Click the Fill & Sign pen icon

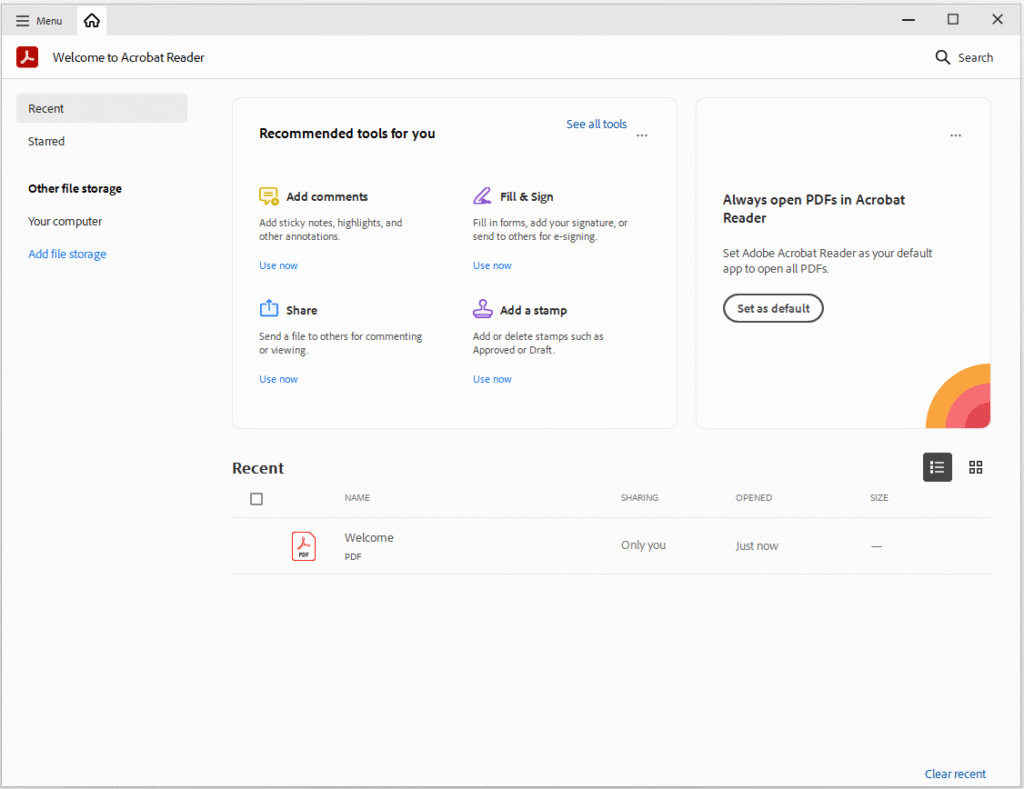click(482, 196)
